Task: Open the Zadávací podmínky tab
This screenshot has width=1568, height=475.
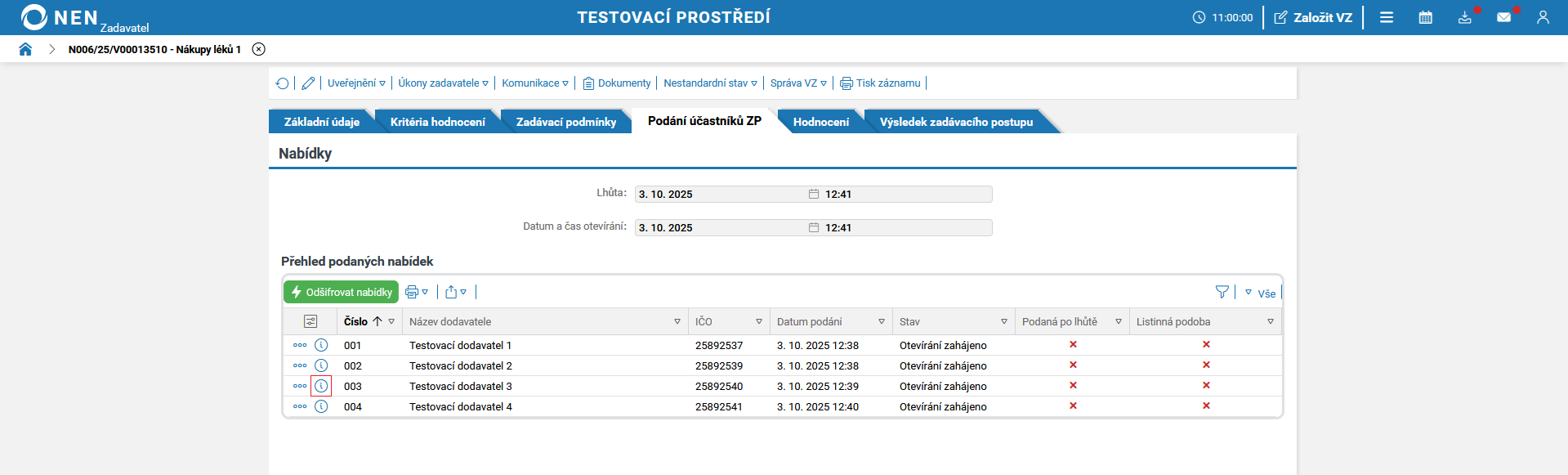Action: coord(566,122)
